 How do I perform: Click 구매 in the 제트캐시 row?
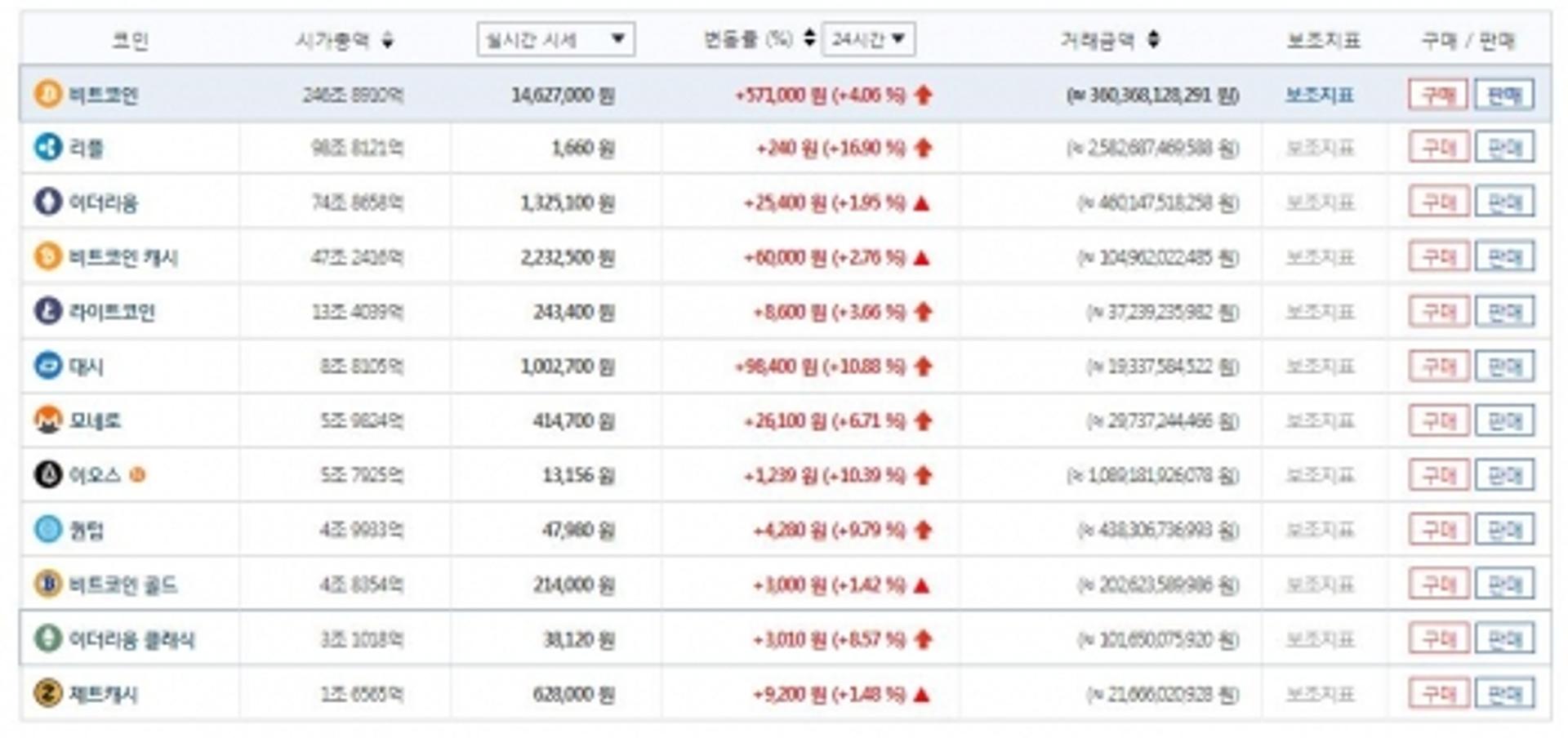(x=1438, y=693)
